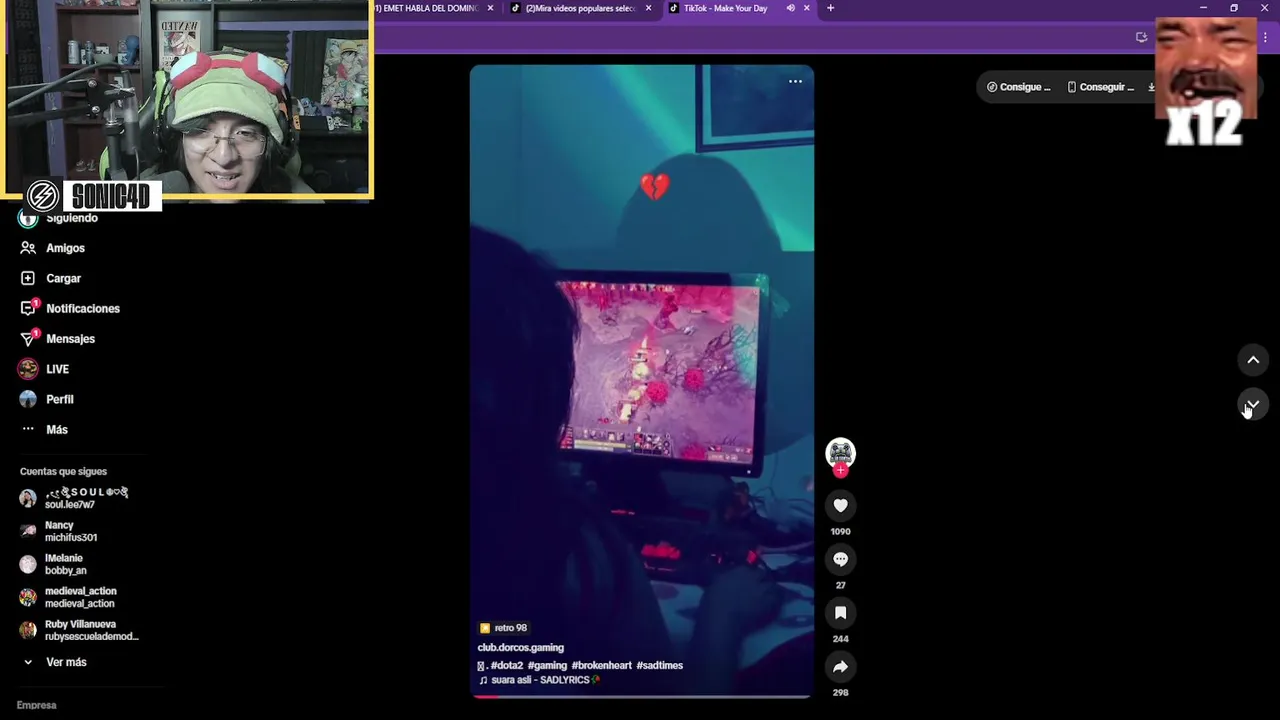1280x720 pixels.
Task: Open the #sadtimes hashtag
Action: click(x=659, y=665)
